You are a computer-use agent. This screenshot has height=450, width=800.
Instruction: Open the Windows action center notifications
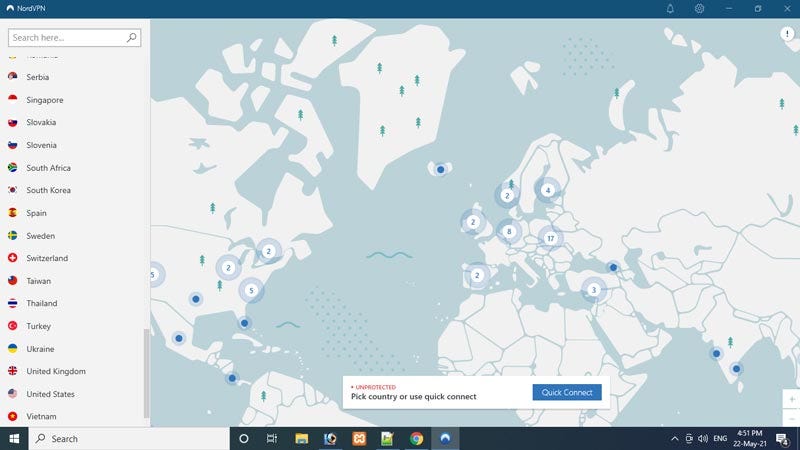(x=782, y=438)
